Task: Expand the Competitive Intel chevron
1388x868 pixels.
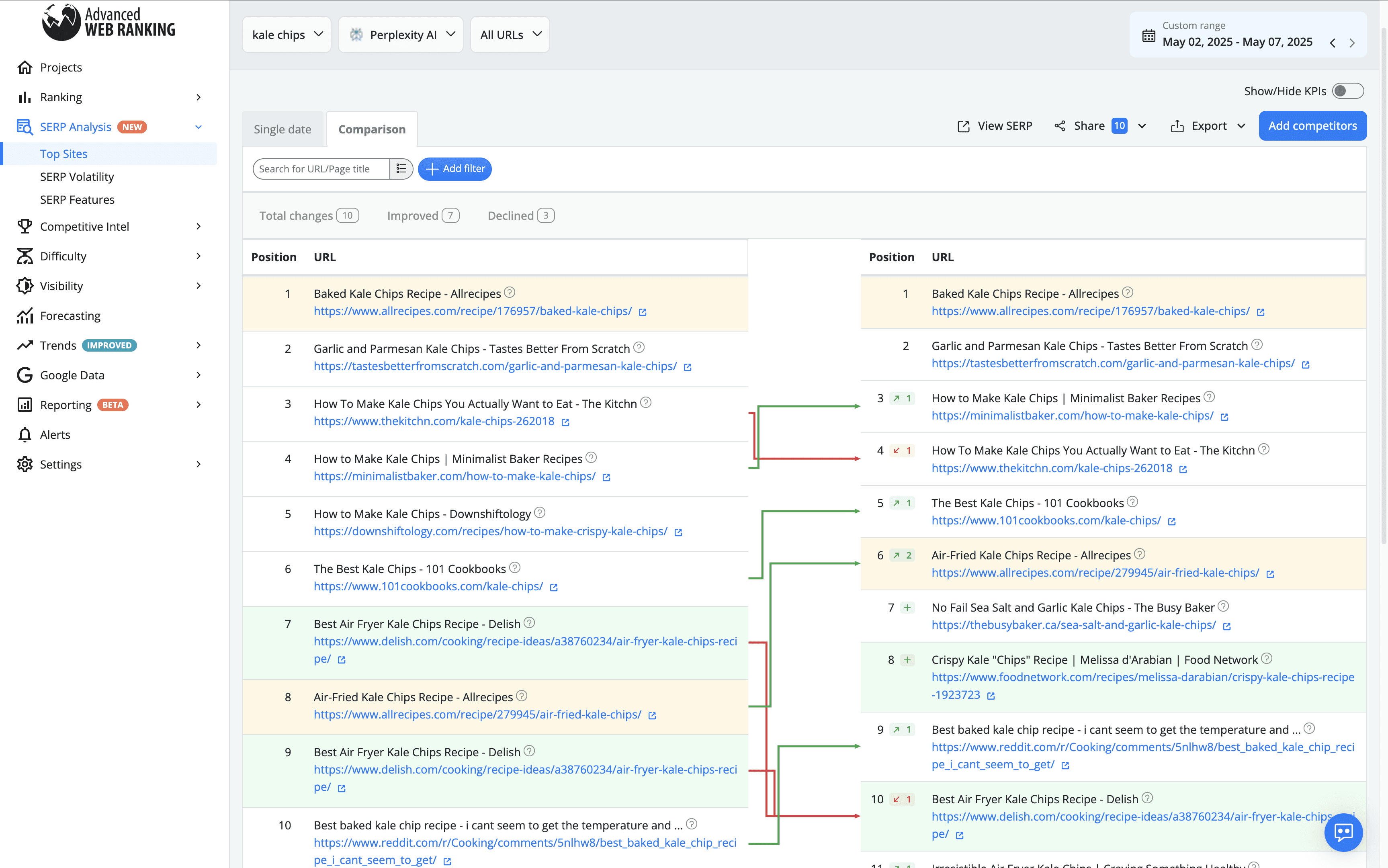Action: tap(199, 226)
